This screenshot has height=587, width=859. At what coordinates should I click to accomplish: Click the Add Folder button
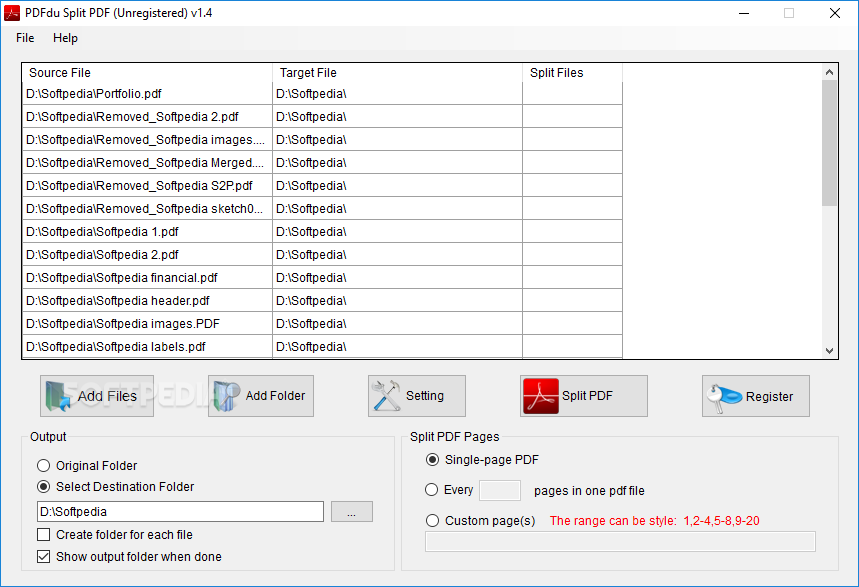tap(261, 396)
